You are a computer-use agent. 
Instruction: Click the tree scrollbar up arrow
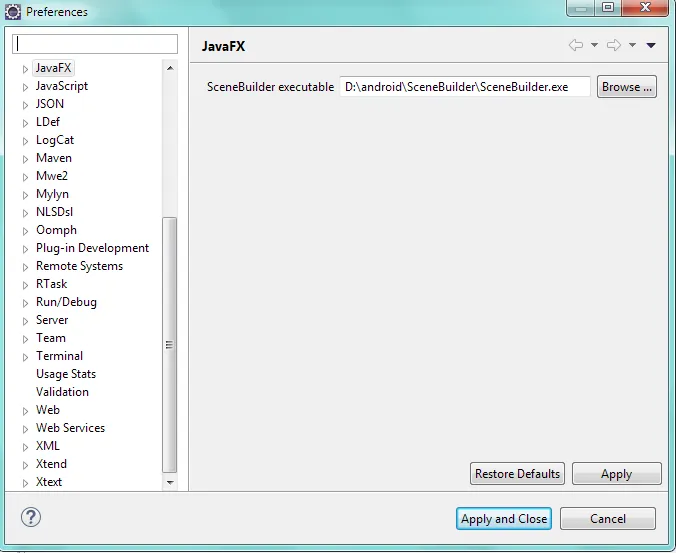pyautogui.click(x=170, y=68)
